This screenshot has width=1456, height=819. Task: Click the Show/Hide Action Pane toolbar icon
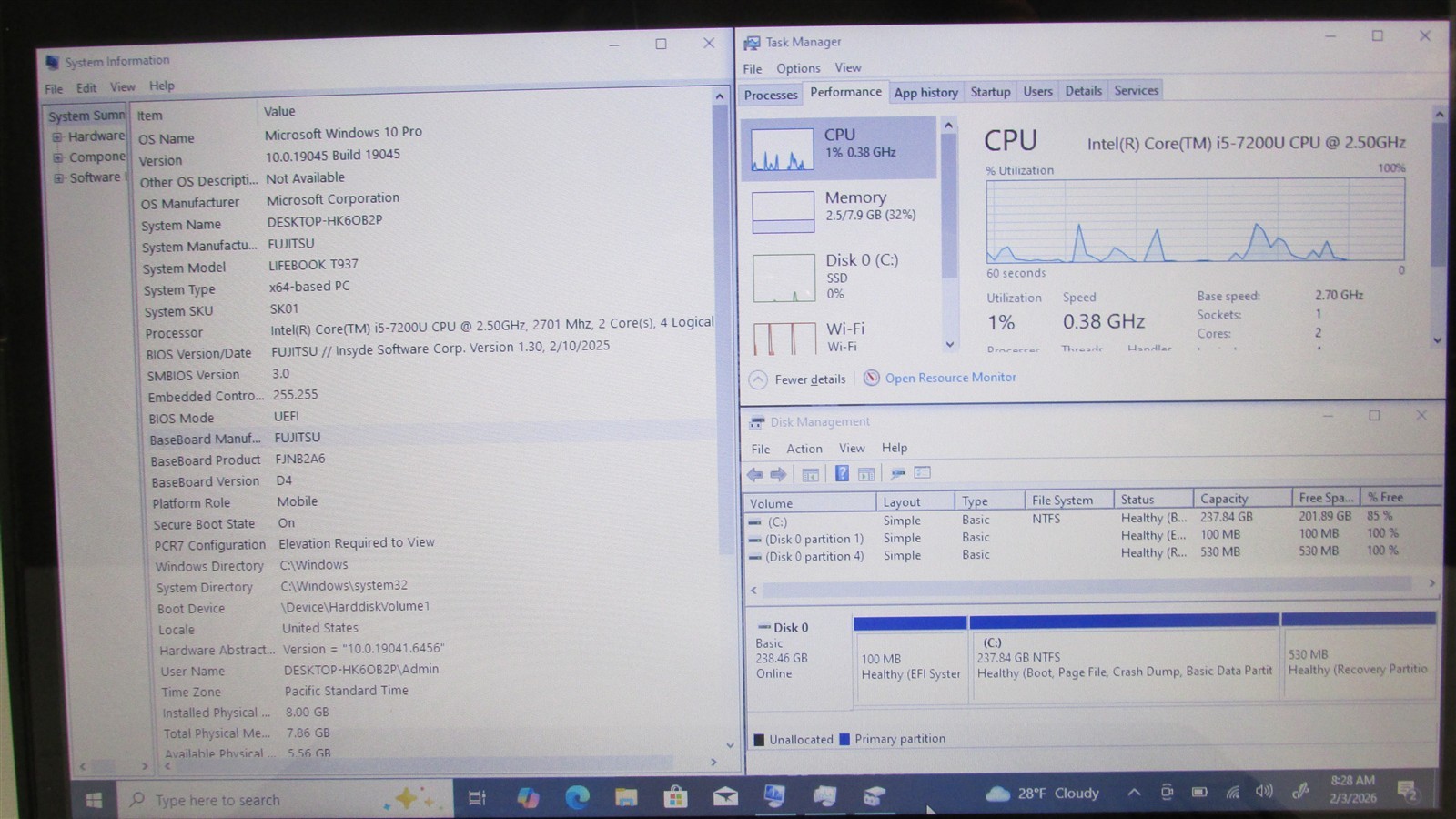(866, 474)
